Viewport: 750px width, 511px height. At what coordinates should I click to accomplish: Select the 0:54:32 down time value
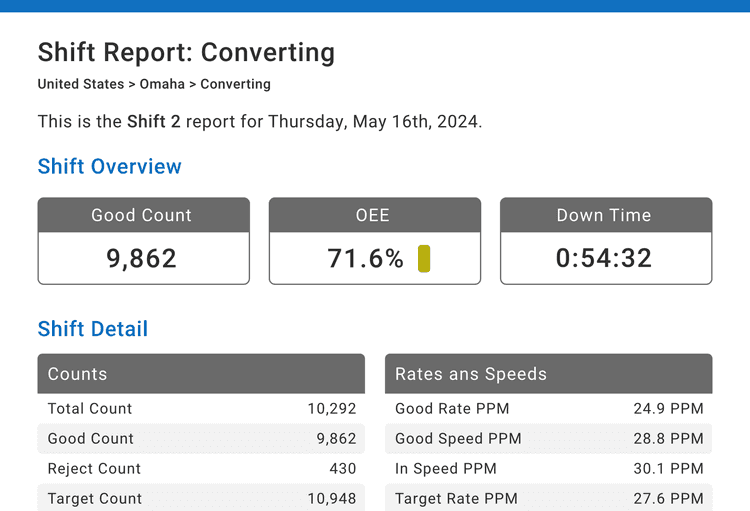pyautogui.click(x=604, y=259)
